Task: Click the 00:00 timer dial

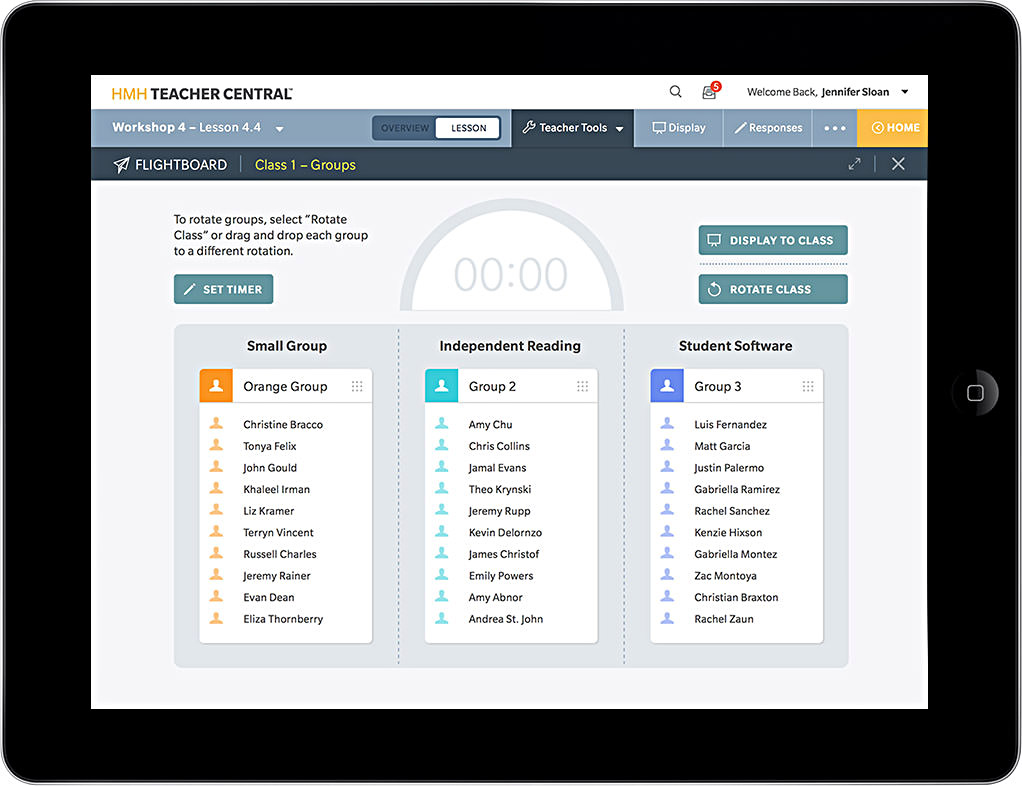Action: (x=511, y=274)
